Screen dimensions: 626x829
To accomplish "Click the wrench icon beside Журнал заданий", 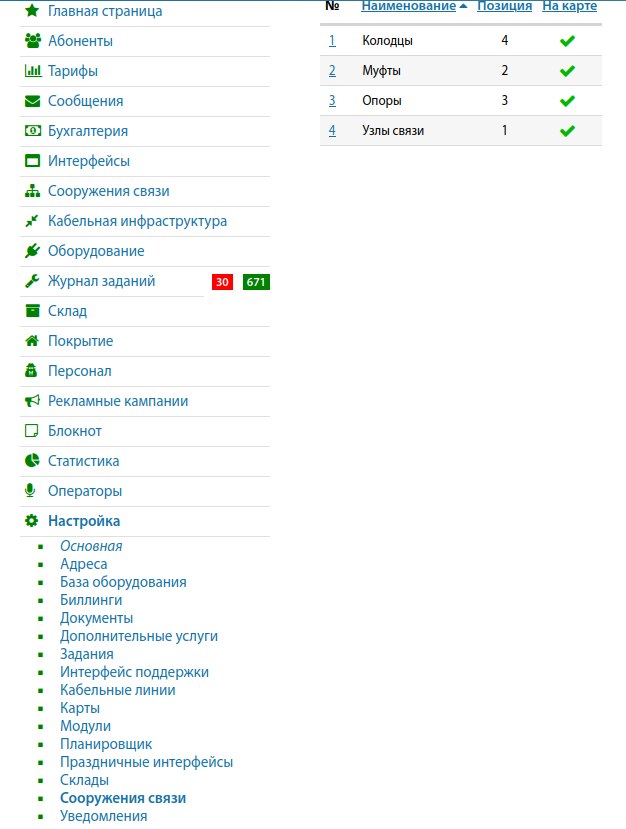I will 32,281.
